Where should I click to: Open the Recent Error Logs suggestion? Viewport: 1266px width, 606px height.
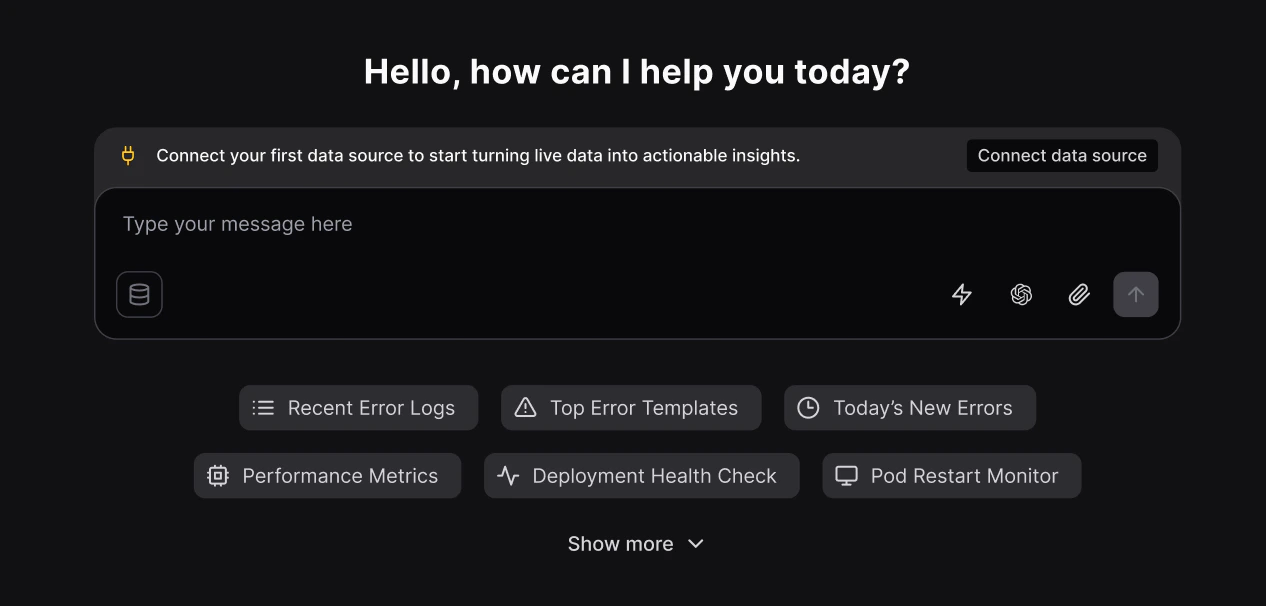(358, 407)
